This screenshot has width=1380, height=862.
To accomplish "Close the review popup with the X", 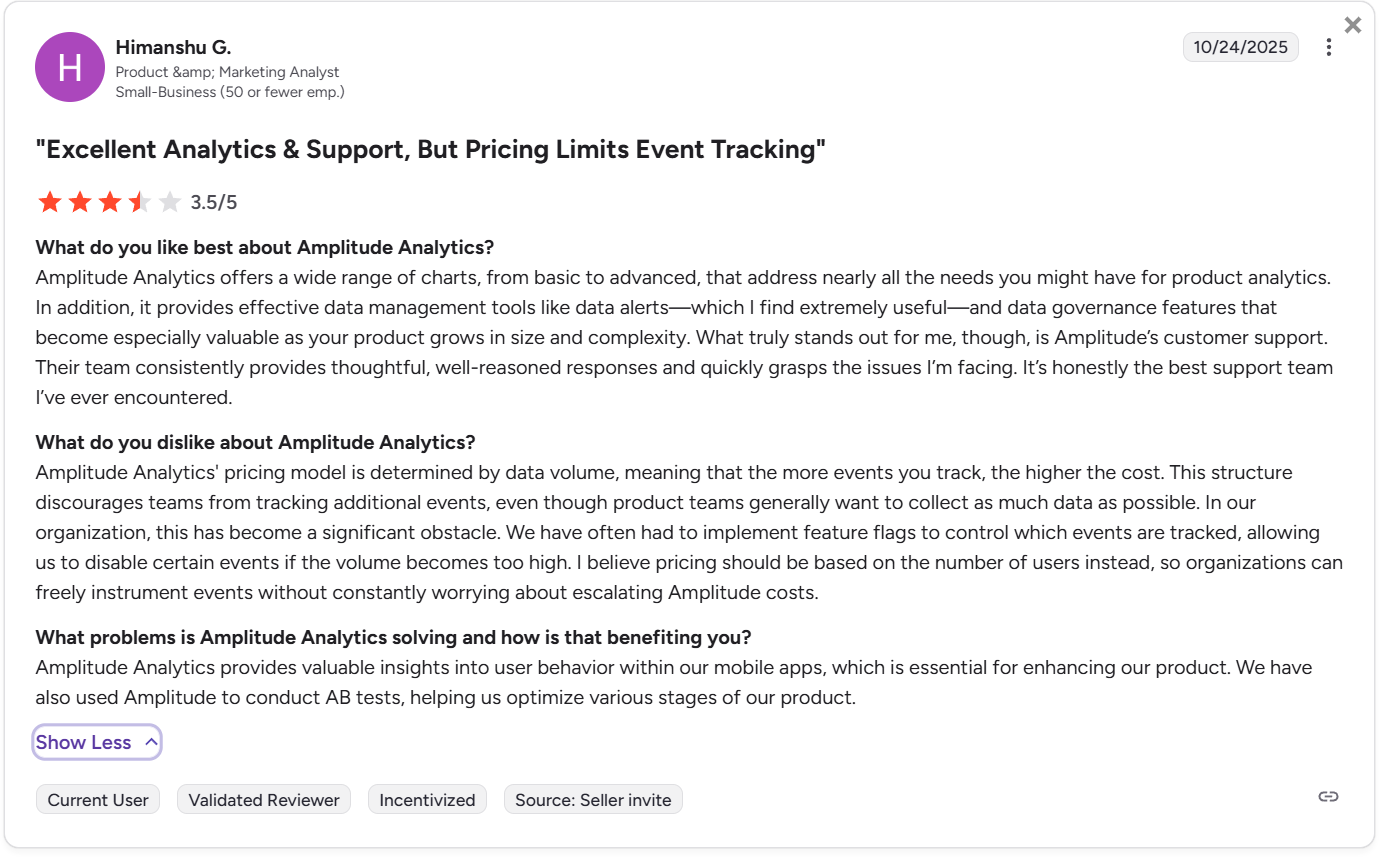I will tap(1353, 26).
